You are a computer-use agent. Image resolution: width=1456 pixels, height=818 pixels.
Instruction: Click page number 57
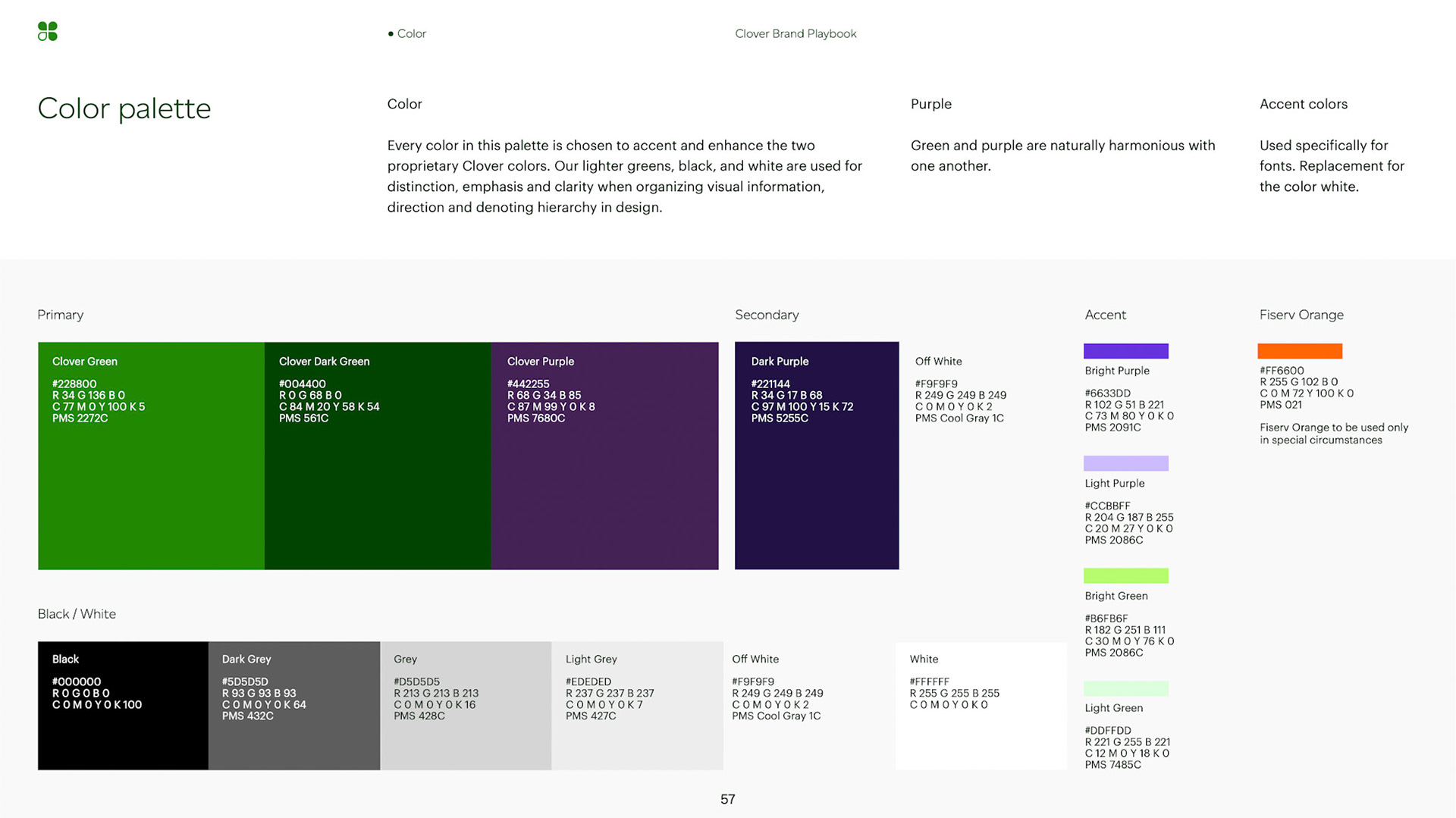click(x=727, y=799)
